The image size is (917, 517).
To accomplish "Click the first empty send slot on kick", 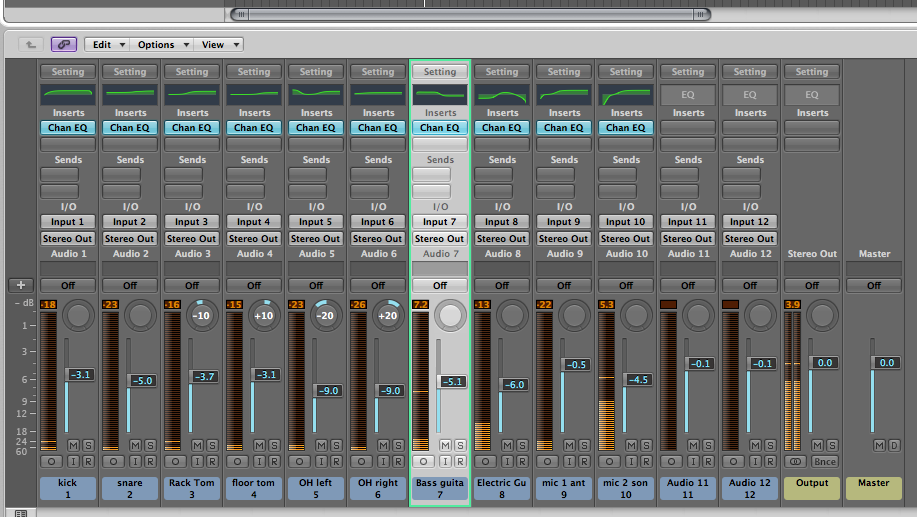I will 59,174.
